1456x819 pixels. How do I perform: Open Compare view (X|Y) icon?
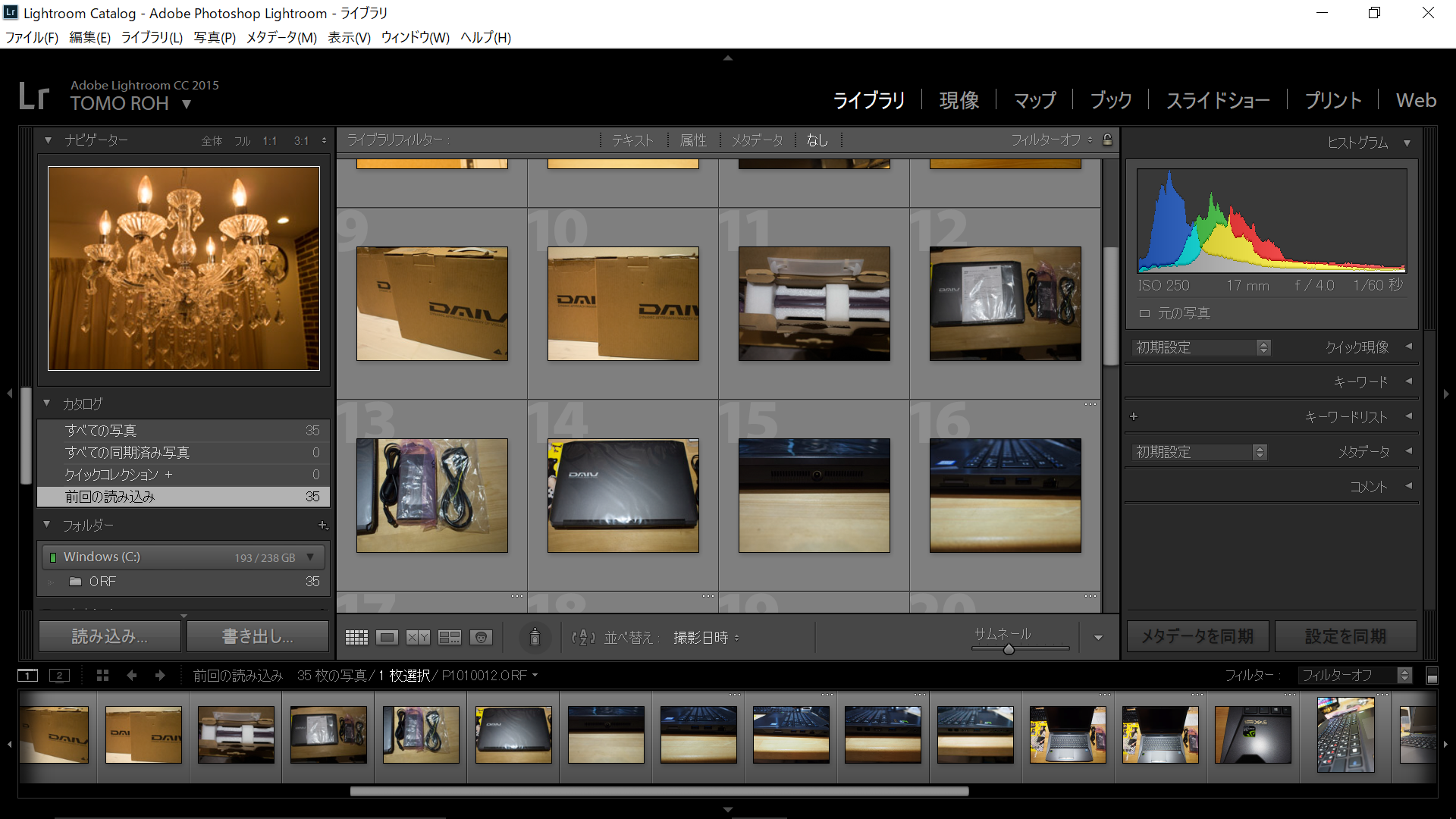(x=418, y=638)
